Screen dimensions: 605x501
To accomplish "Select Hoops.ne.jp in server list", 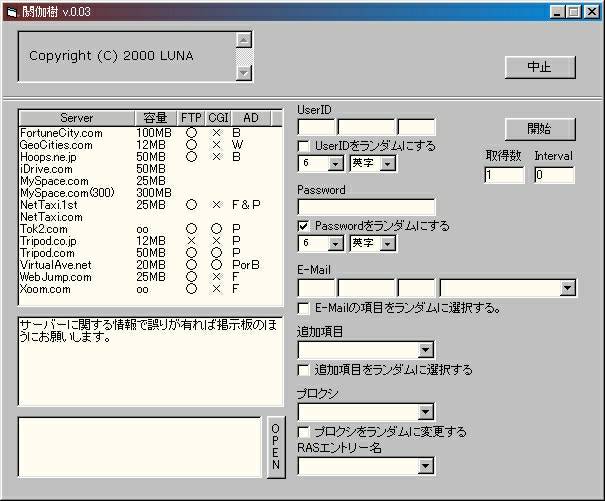I will pos(150,157).
